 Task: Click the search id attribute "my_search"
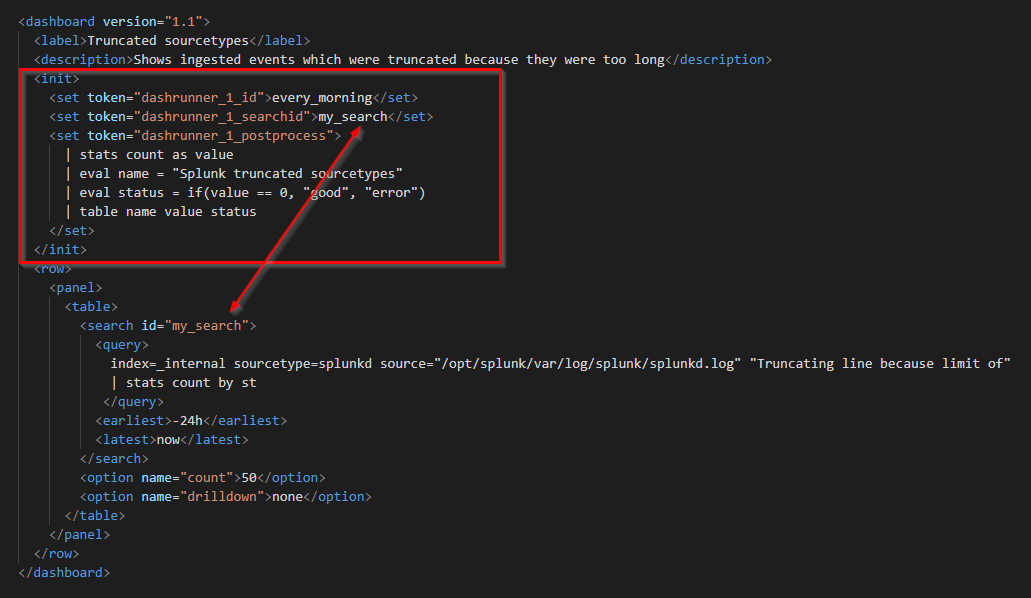click(x=206, y=326)
